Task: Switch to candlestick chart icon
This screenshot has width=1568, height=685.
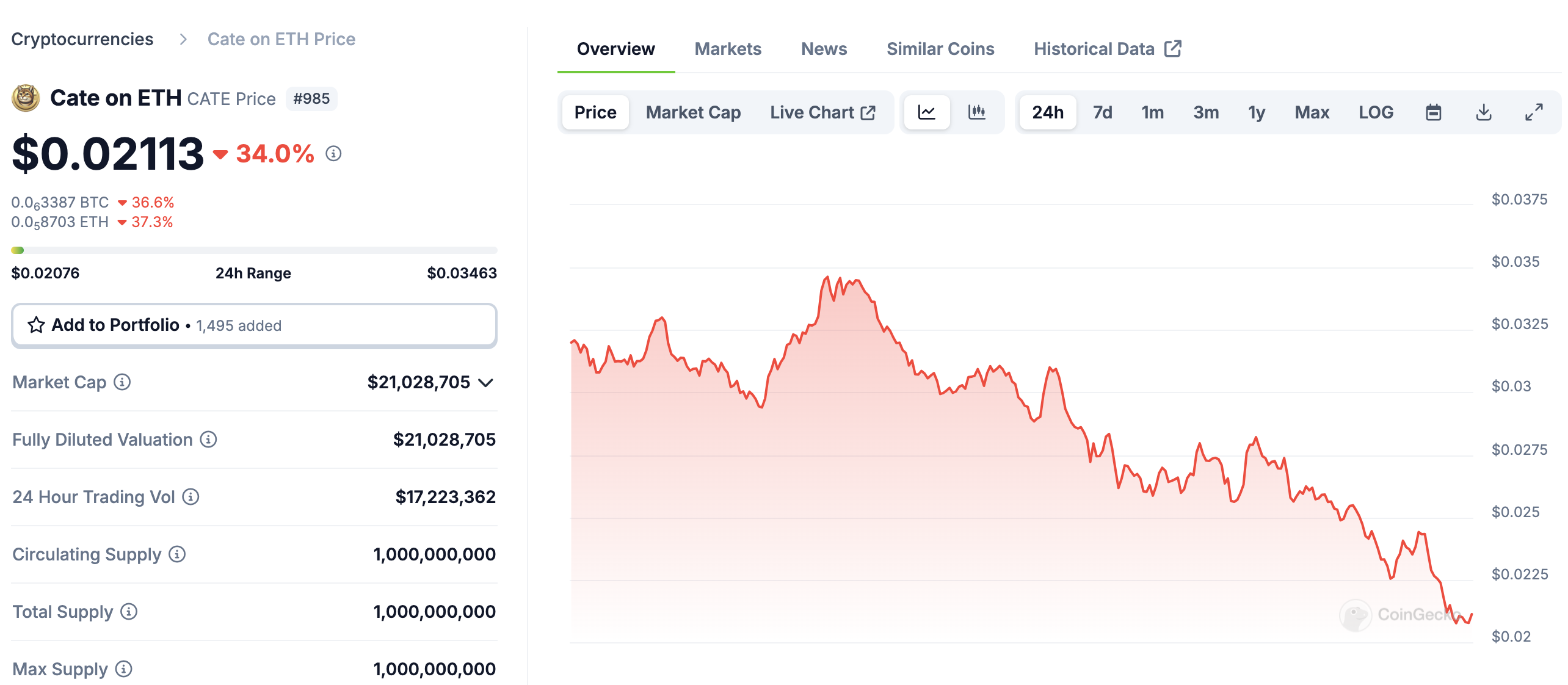Action: (976, 112)
